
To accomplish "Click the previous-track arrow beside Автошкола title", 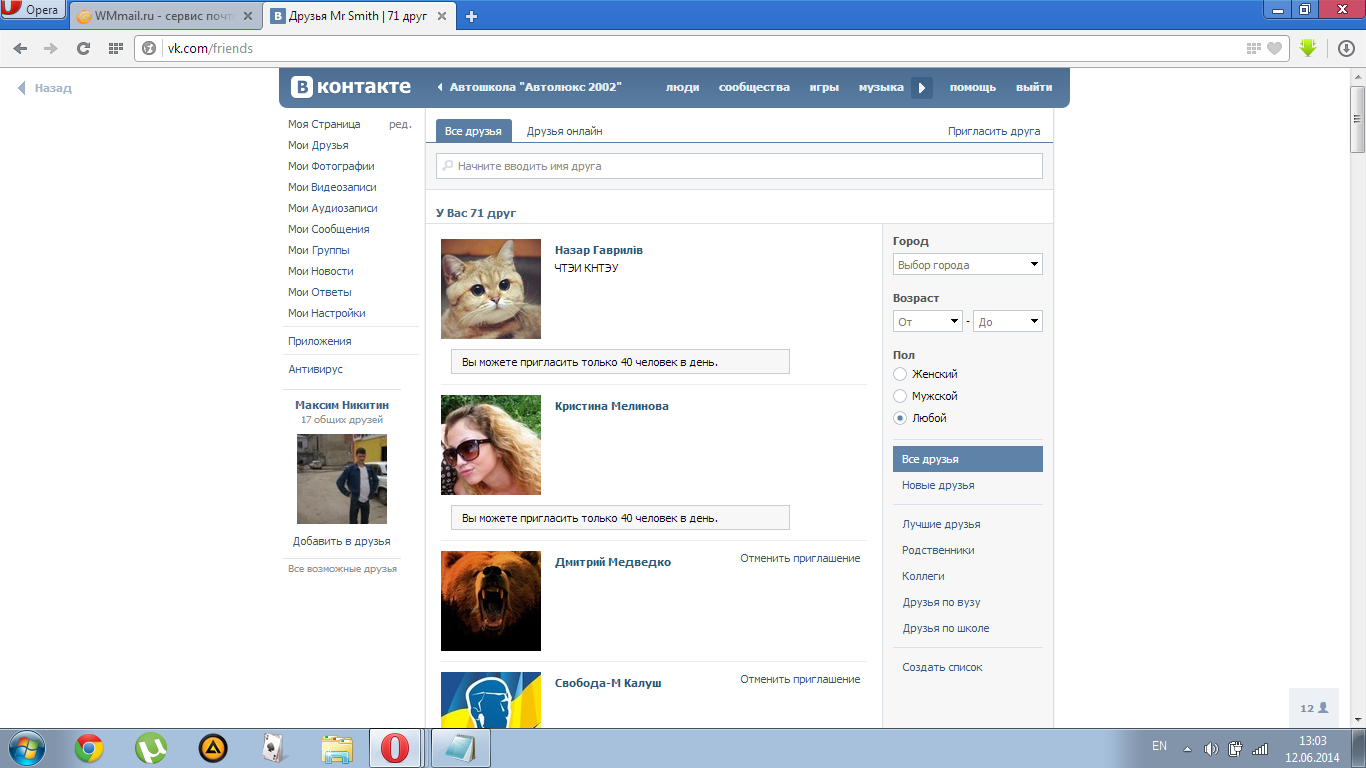I will [440, 88].
